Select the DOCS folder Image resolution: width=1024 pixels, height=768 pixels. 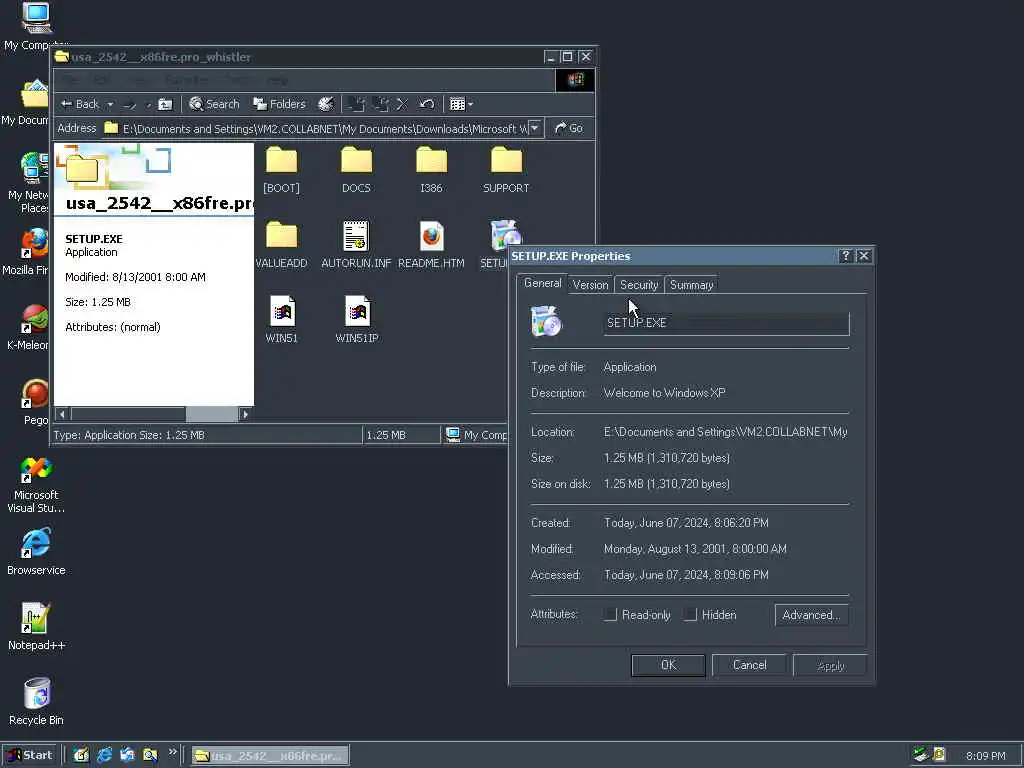pyautogui.click(x=357, y=170)
